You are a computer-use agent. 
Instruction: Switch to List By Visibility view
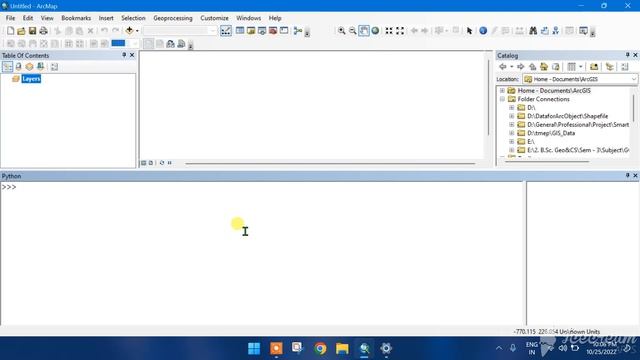(29, 67)
